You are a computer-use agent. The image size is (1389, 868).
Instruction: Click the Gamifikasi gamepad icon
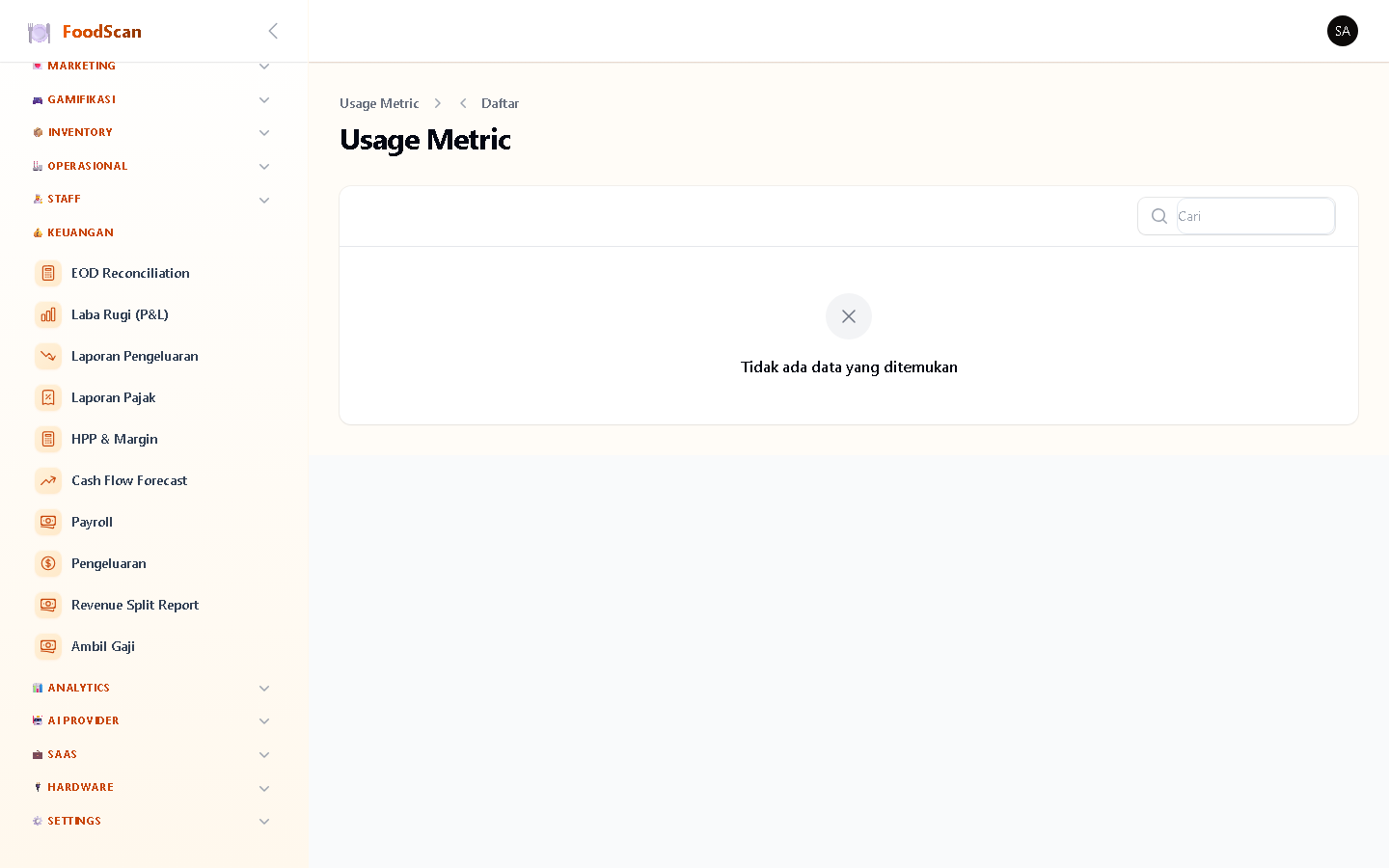[x=38, y=99]
